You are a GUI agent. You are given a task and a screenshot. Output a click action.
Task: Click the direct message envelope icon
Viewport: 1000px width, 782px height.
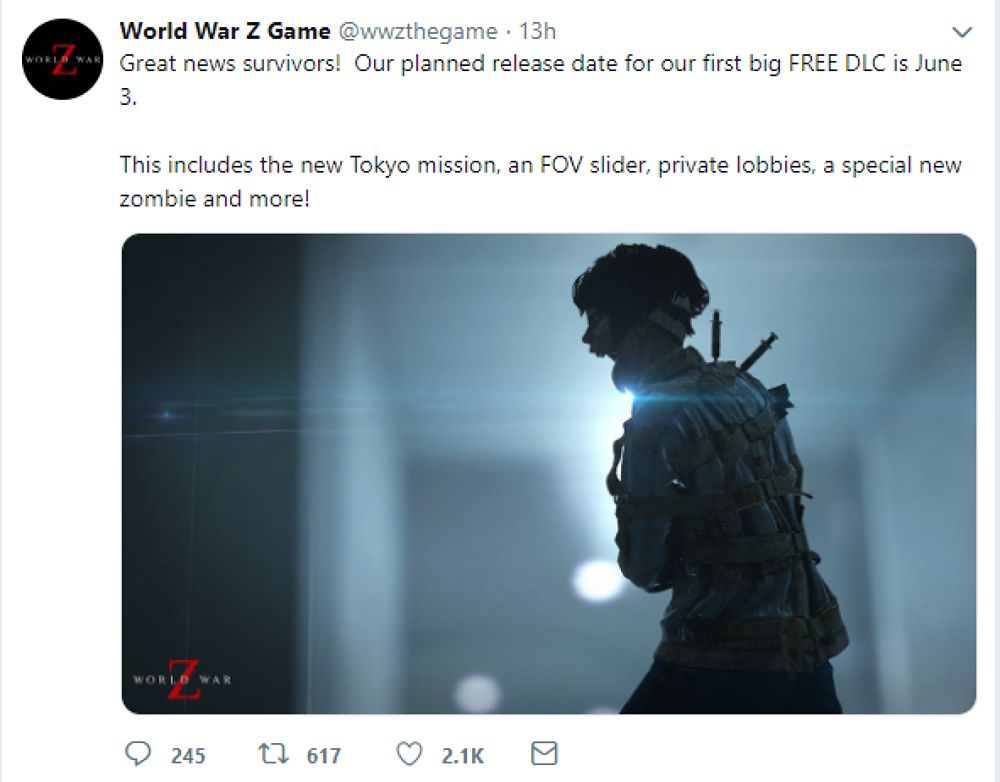544,754
